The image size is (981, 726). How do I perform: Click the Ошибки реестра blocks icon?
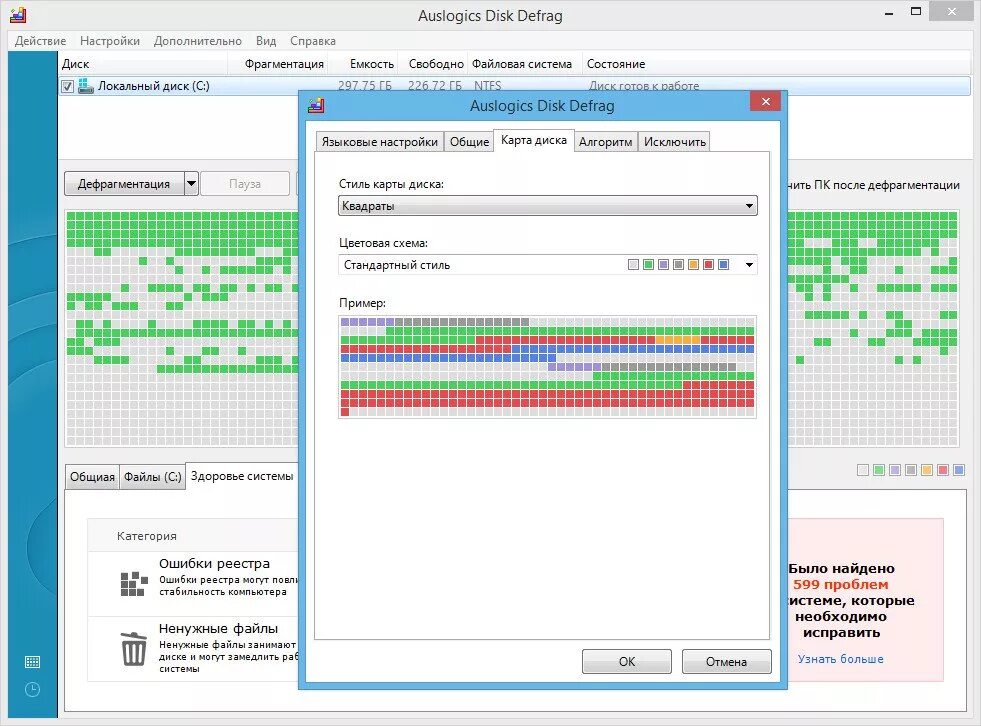[134, 583]
